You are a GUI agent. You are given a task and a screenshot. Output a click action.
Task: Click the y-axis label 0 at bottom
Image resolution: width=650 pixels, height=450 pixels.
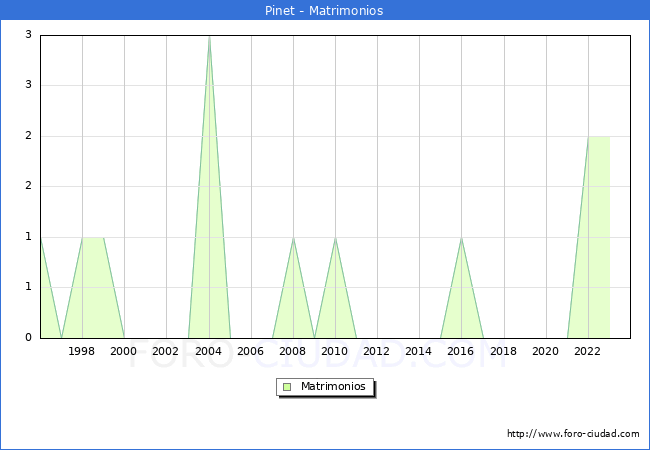coord(28,338)
